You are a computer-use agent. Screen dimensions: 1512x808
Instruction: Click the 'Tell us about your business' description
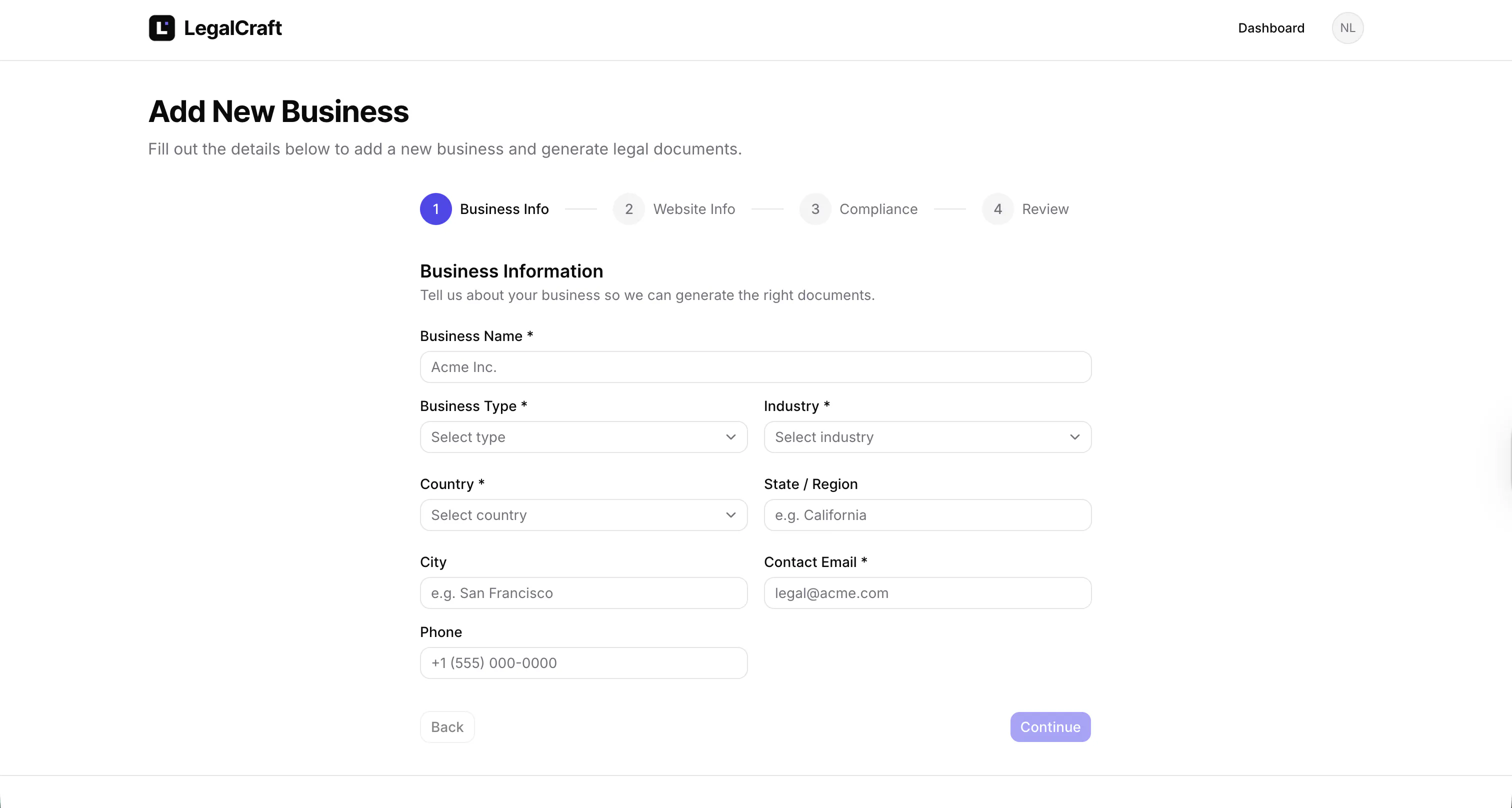click(x=647, y=295)
